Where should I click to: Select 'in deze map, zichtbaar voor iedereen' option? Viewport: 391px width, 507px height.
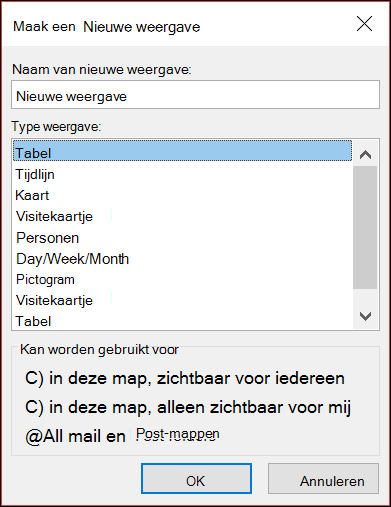(185, 378)
